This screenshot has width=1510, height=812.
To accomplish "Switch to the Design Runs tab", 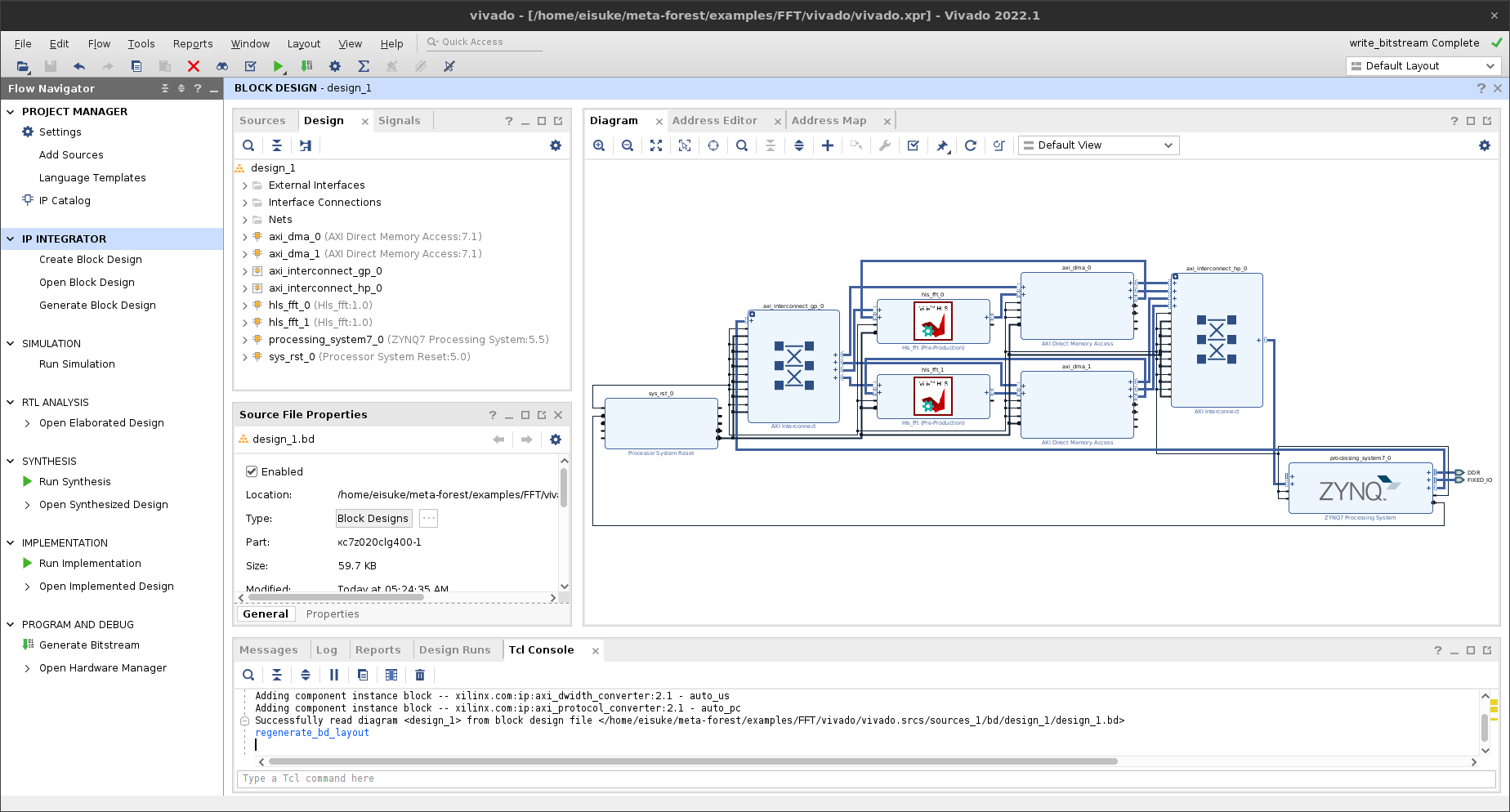I will tap(455, 650).
